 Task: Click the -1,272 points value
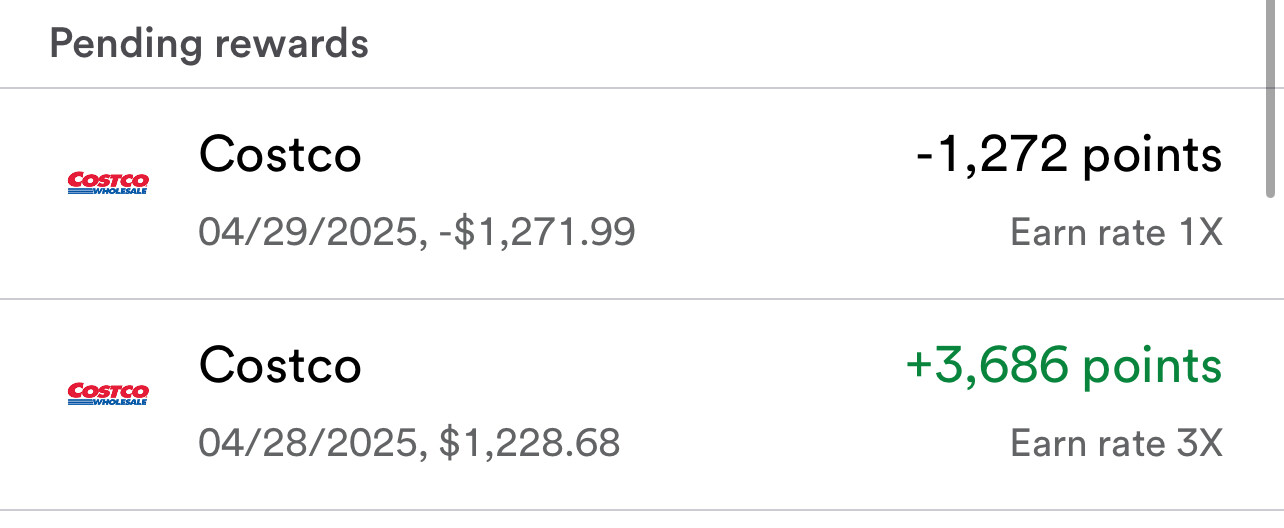[x=1069, y=156]
